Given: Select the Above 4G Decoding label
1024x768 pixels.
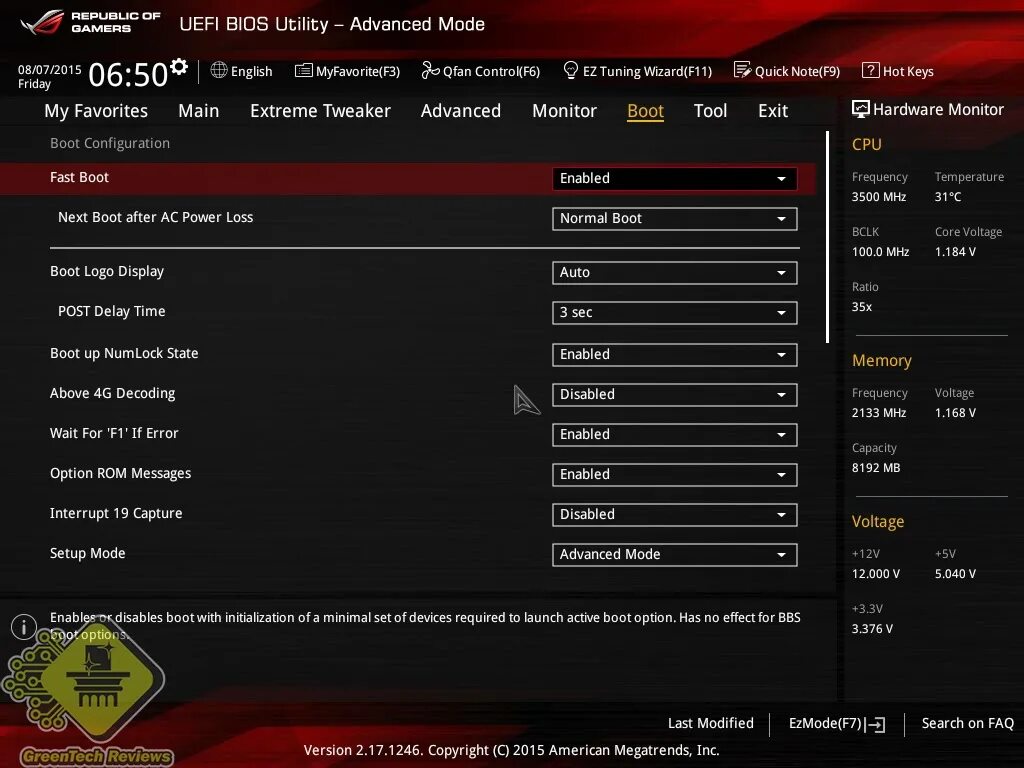Looking at the screenshot, I should coord(112,393).
